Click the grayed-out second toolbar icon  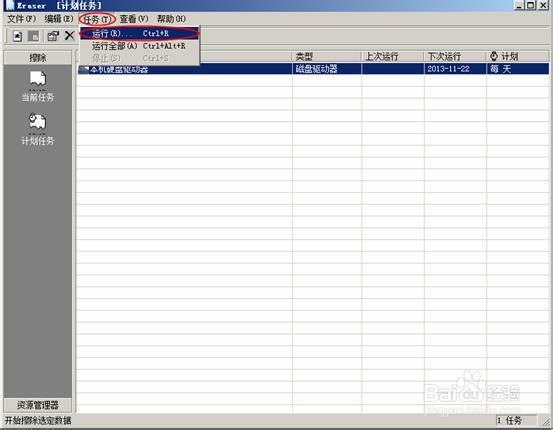[34, 36]
